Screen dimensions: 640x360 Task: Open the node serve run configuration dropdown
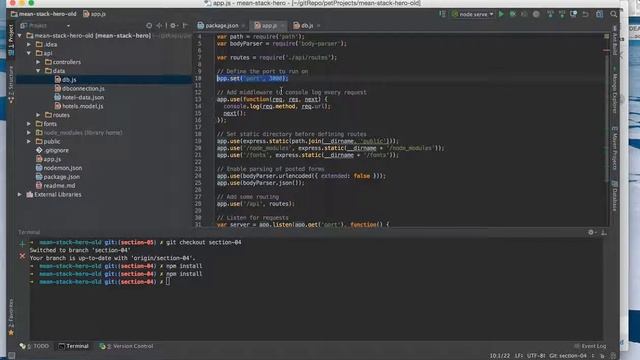[x=473, y=14]
